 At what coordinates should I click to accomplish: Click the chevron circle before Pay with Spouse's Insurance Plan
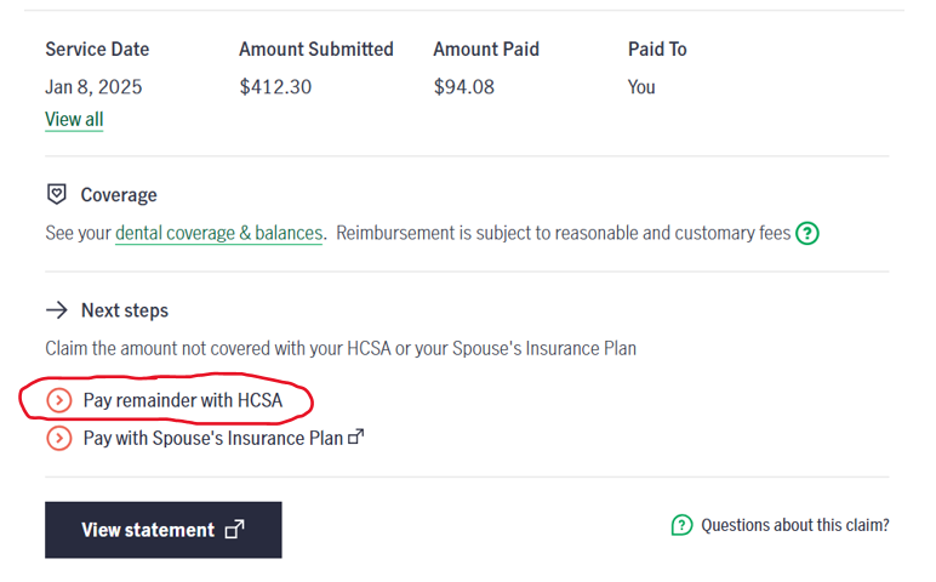coord(59,438)
